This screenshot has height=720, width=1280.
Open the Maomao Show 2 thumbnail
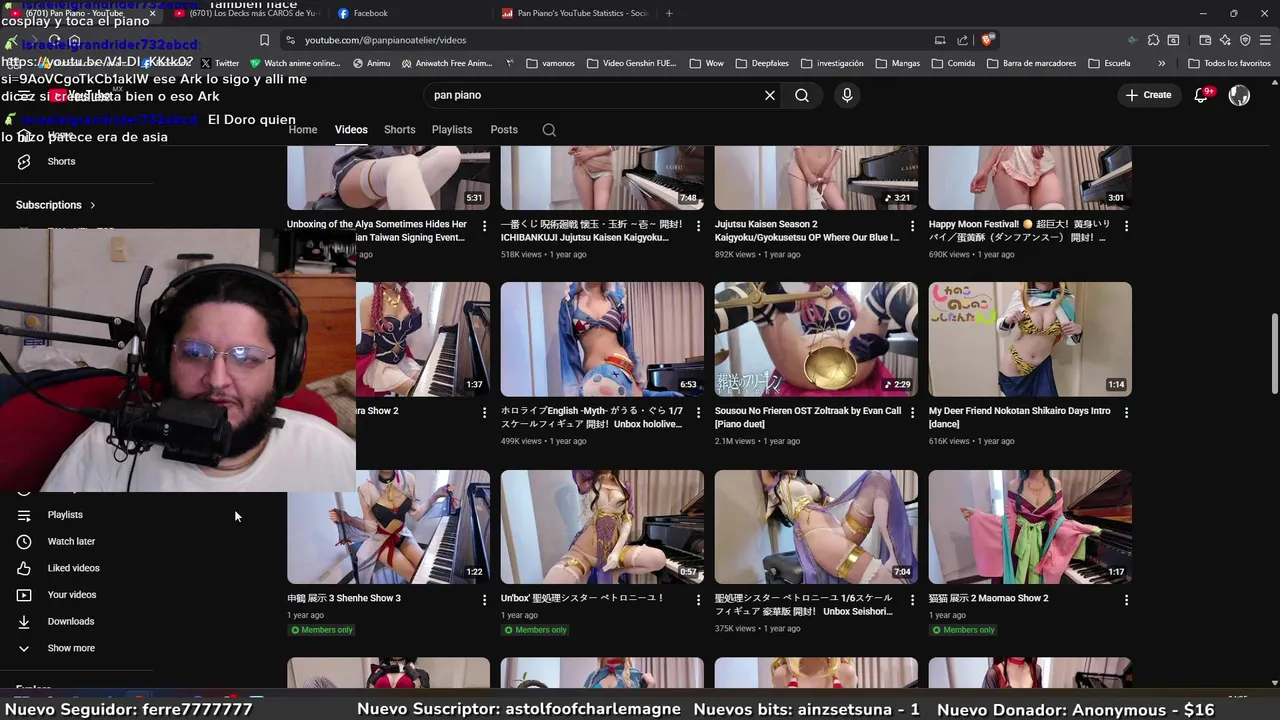(x=1030, y=527)
